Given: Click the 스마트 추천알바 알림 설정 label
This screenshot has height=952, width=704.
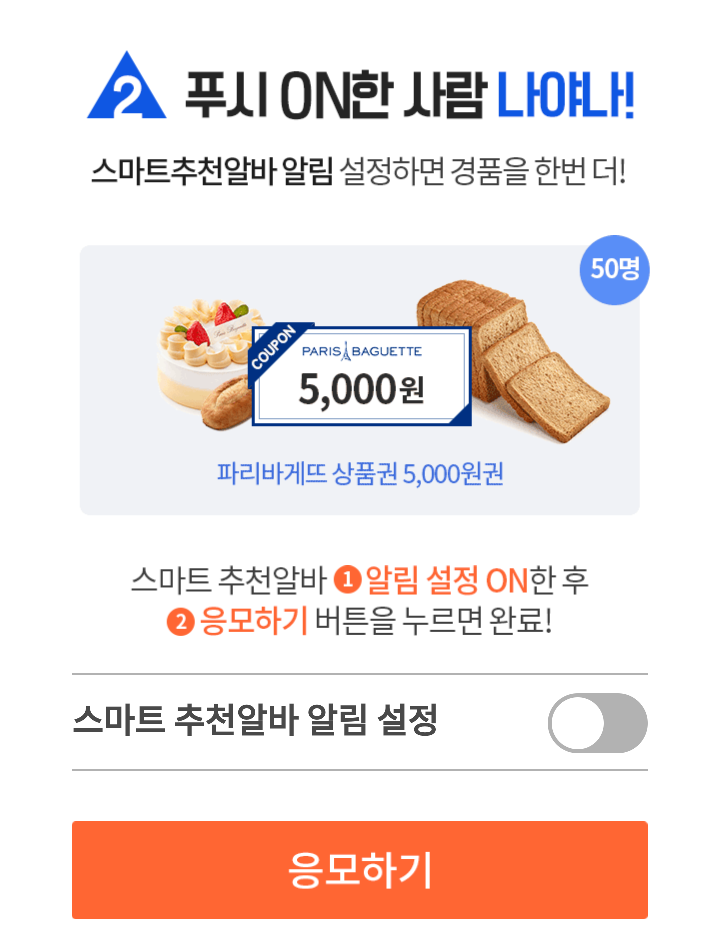Looking at the screenshot, I should pyautogui.click(x=255, y=721).
